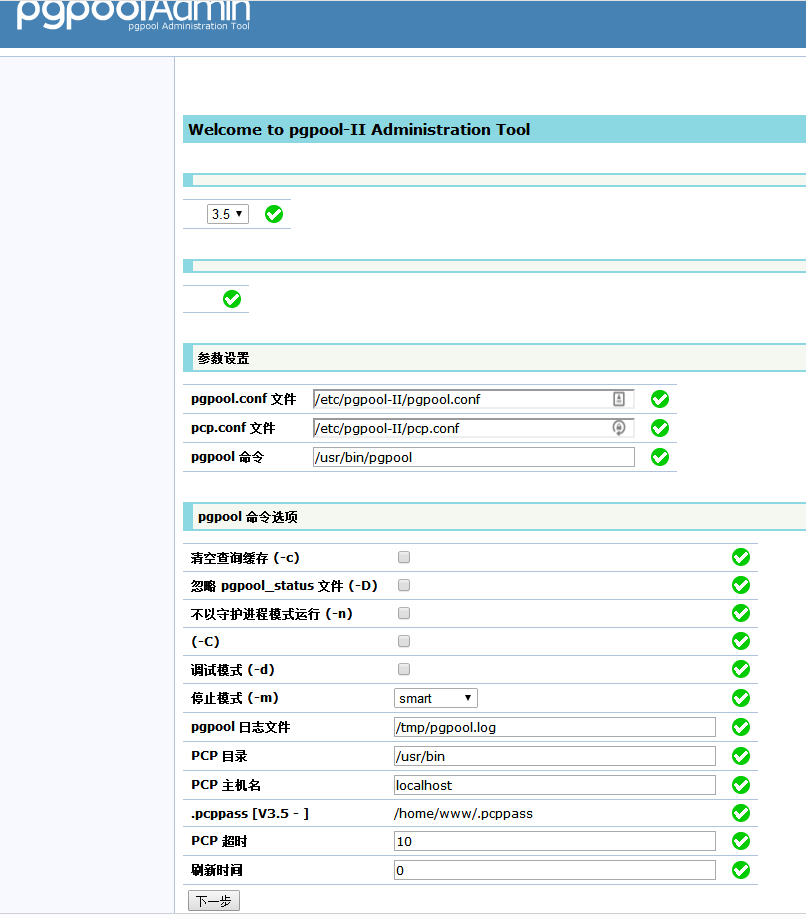806x919 pixels.
Task: Click PCP 主机名 label
Action: (x=226, y=785)
